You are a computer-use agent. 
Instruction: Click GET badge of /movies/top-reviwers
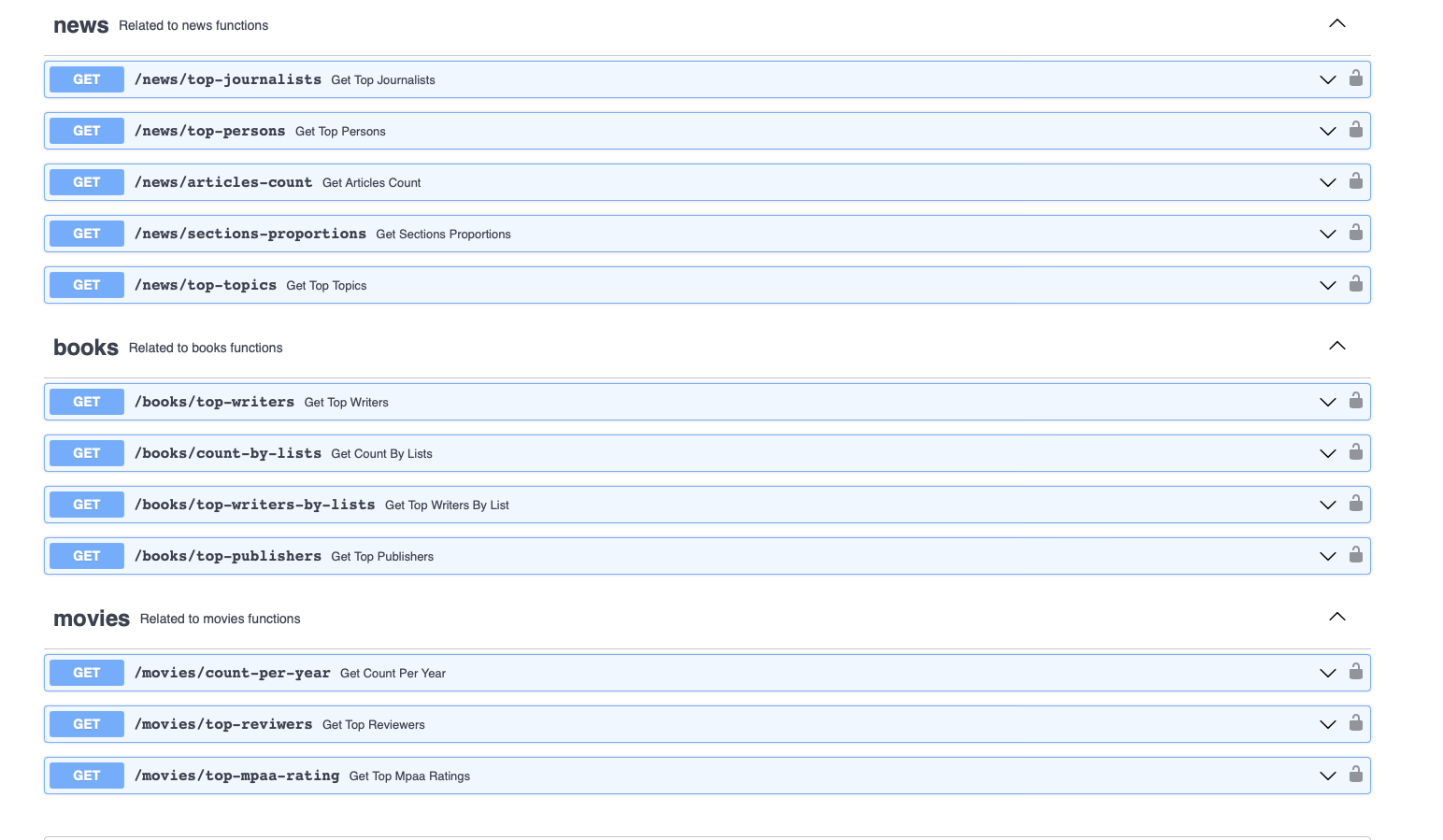87,724
